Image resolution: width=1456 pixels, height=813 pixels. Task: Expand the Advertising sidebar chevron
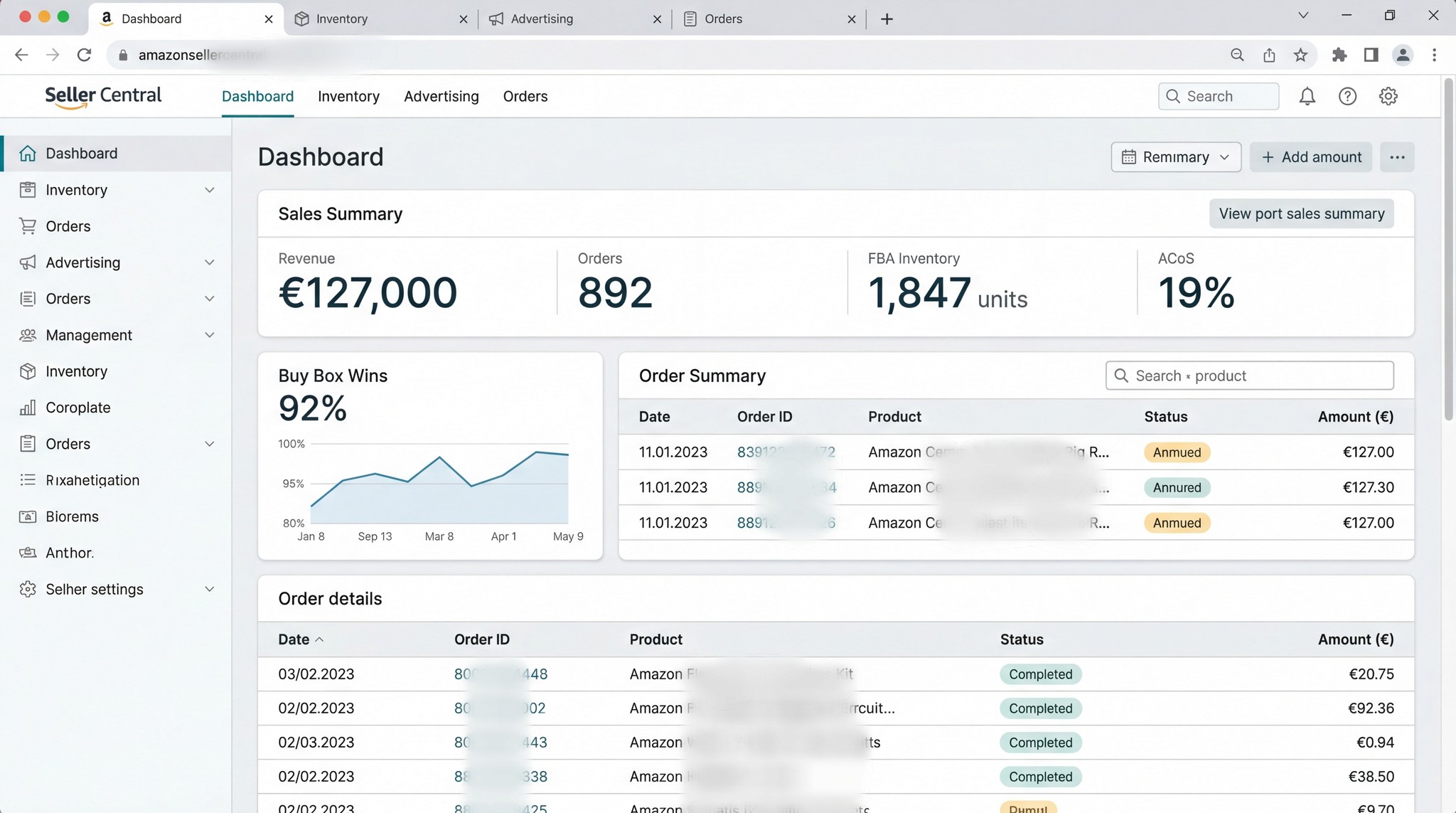coord(209,262)
